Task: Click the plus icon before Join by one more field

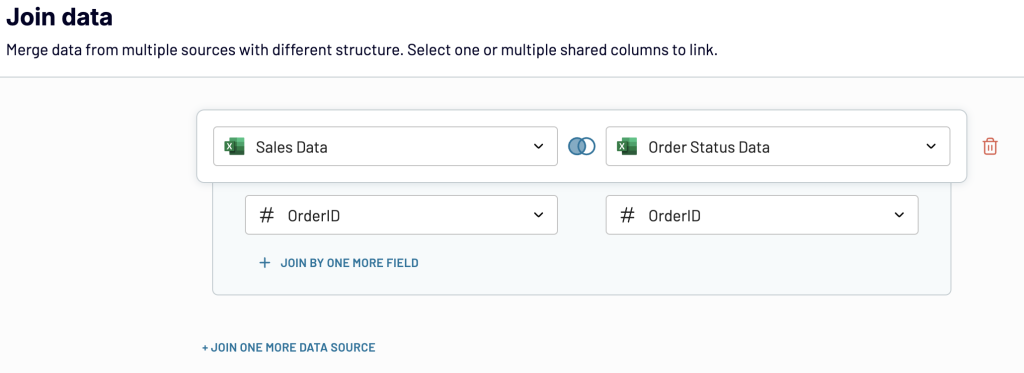Action: coord(264,263)
